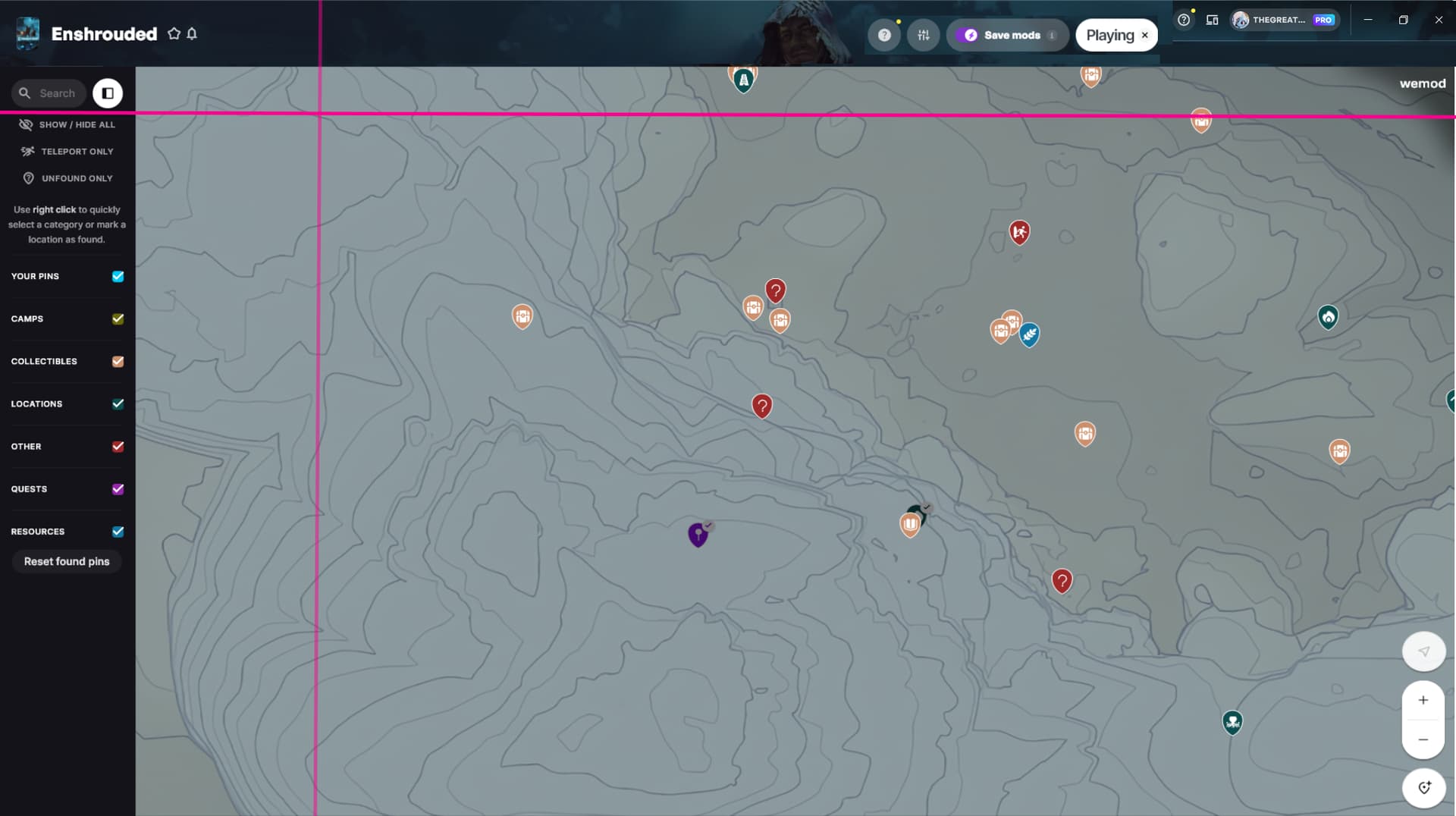Click the purple quest pin on the map
Image resolution: width=1456 pixels, height=816 pixels.
coord(698,534)
